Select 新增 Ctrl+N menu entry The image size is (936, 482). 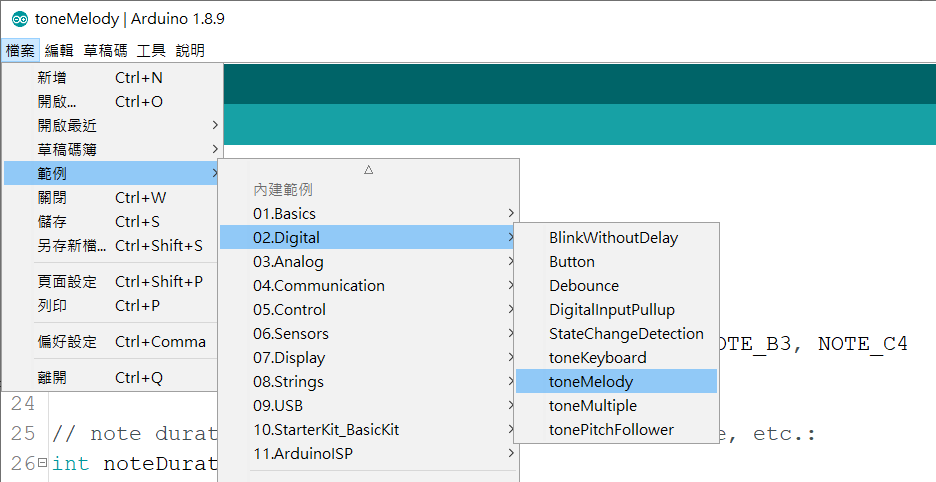[112, 78]
